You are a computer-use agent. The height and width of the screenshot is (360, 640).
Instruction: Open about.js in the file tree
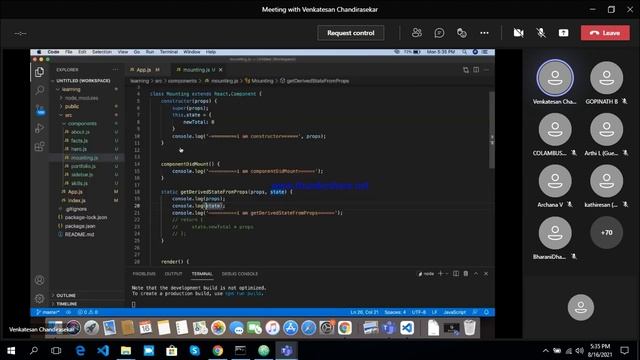point(80,132)
